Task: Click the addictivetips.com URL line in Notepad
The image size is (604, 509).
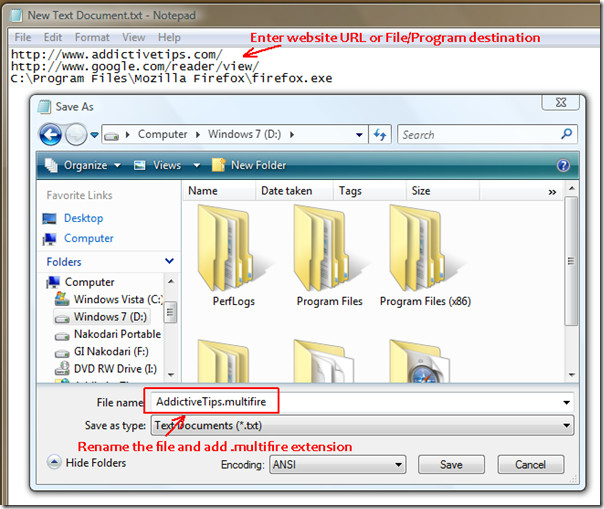Action: 117,54
